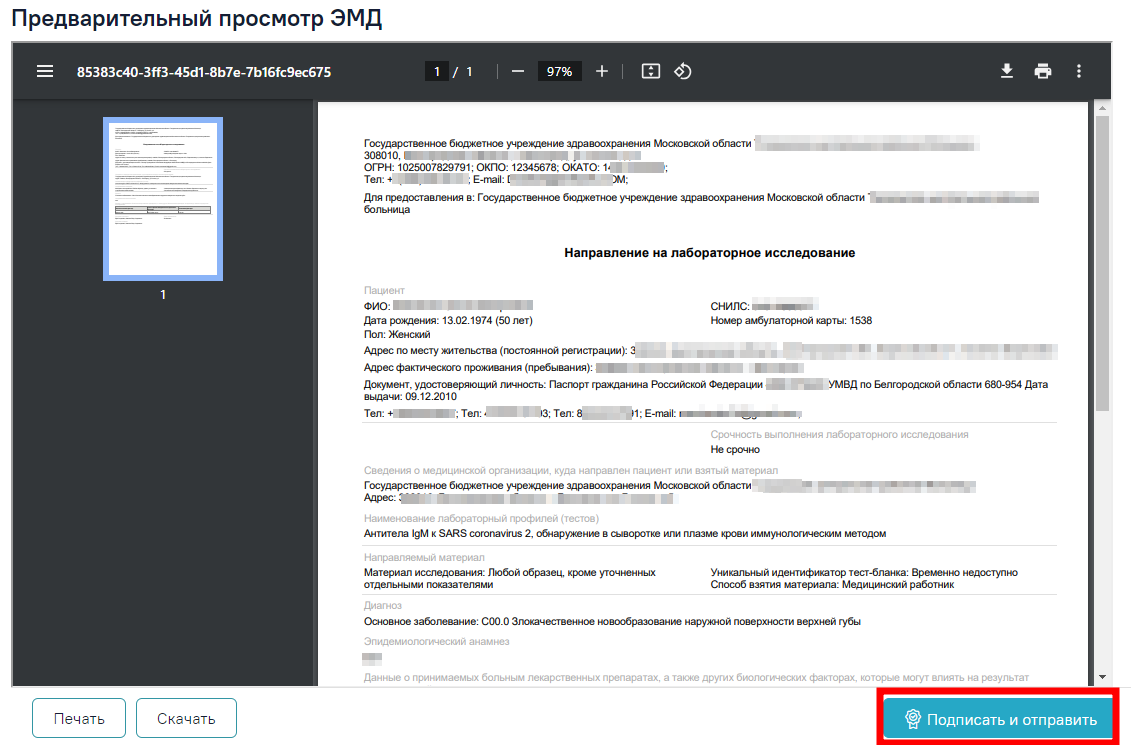The image size is (1131, 745).
Task: Click Способ взятия материала: Медицинский работник
Action: [832, 585]
